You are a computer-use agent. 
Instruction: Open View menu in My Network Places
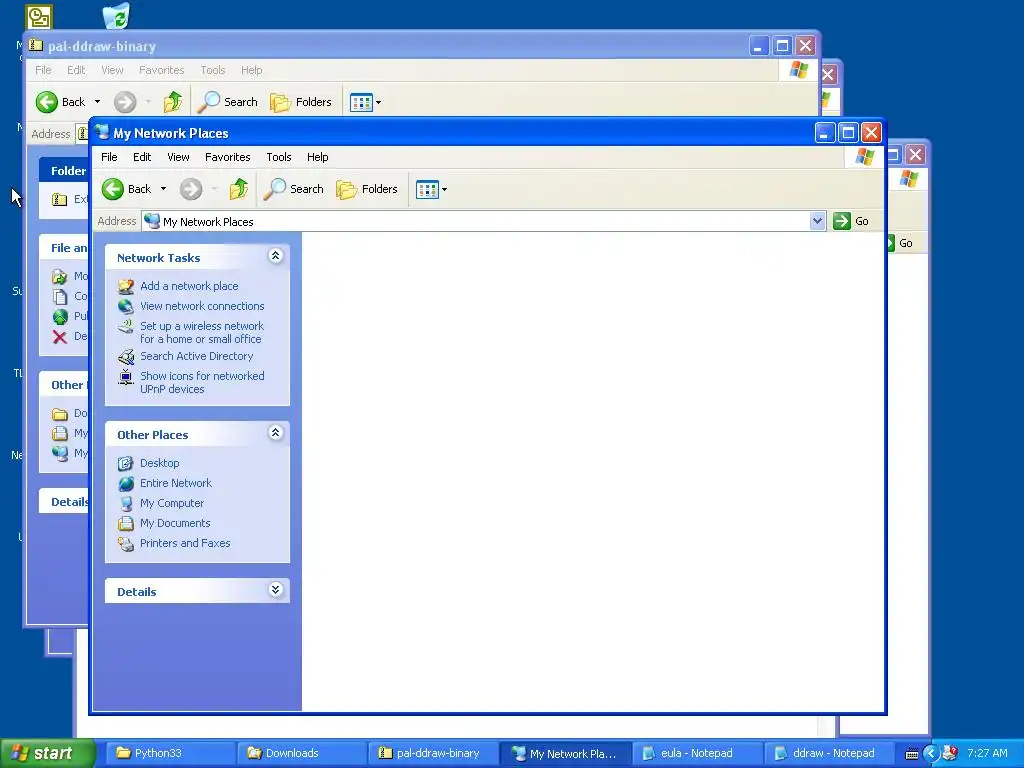178,157
